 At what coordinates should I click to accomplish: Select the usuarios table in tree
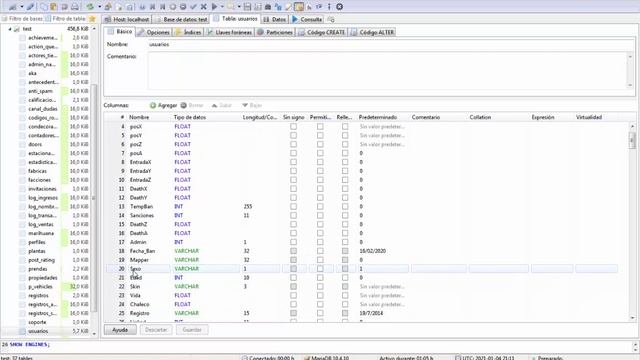(38, 331)
